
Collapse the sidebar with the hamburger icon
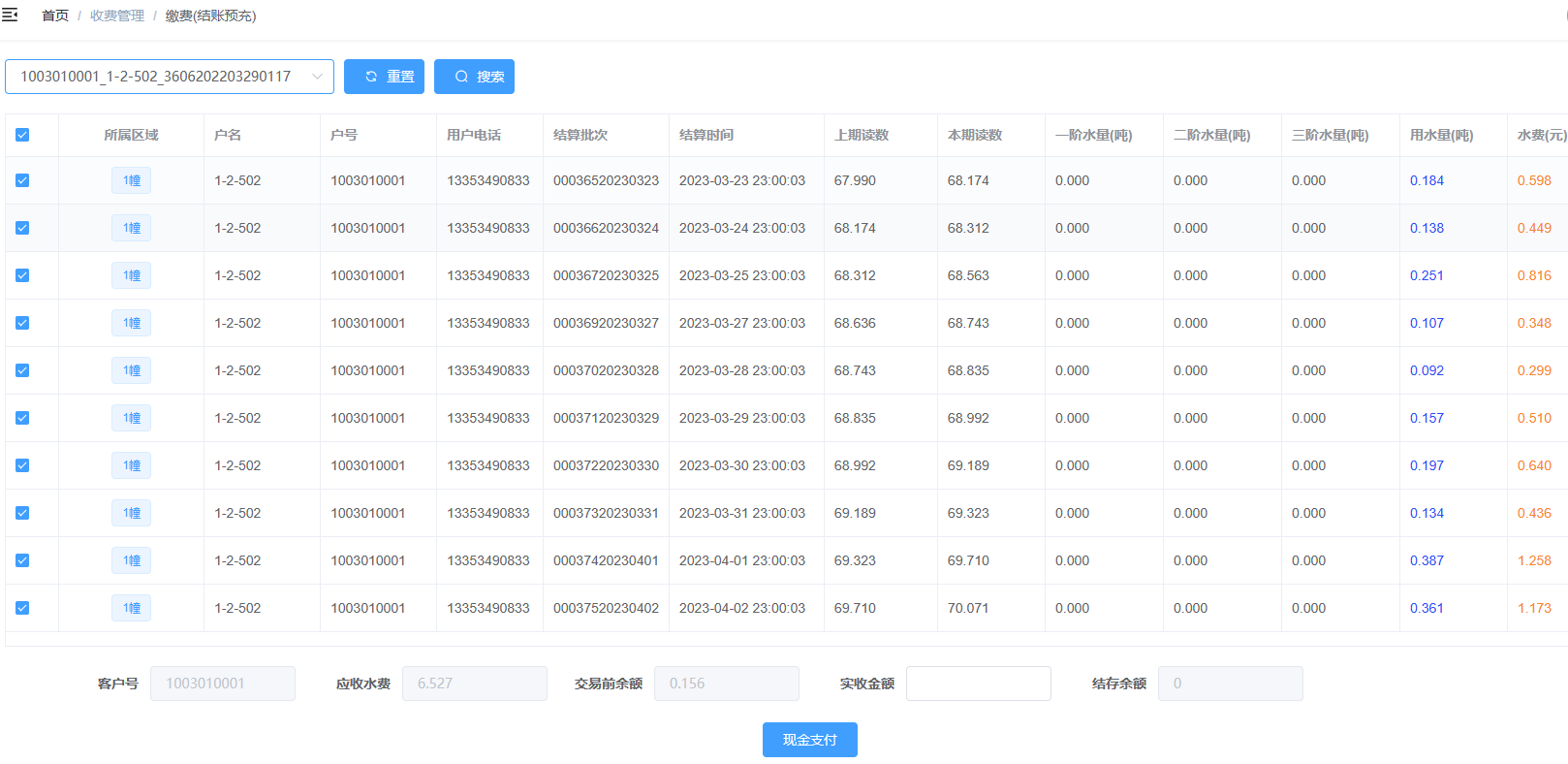pos(10,15)
